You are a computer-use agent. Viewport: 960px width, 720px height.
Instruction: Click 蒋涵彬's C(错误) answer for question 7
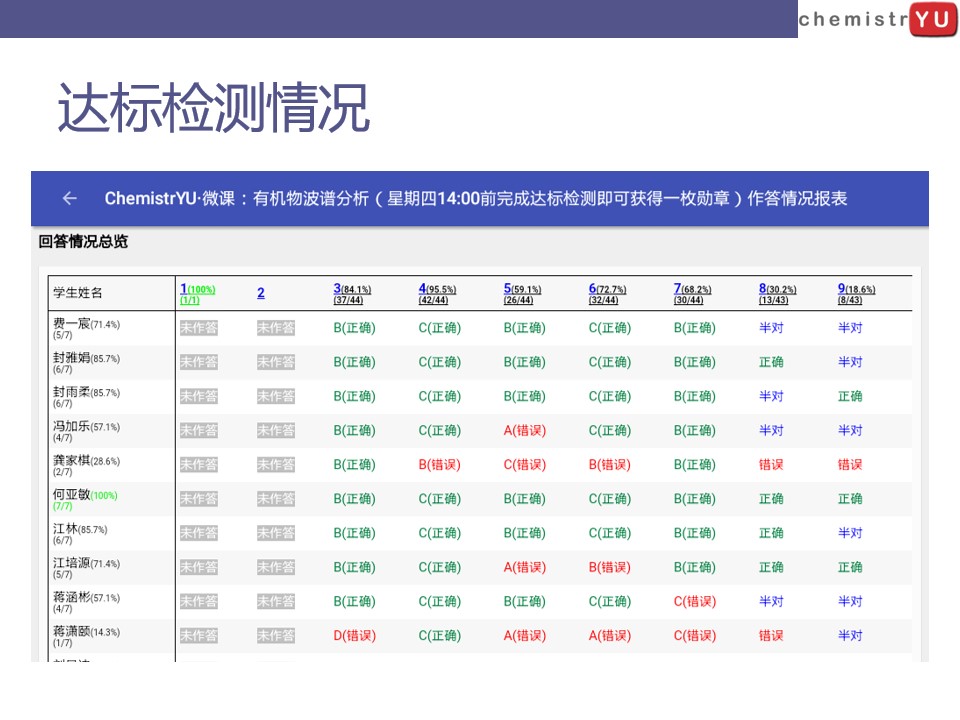point(695,602)
